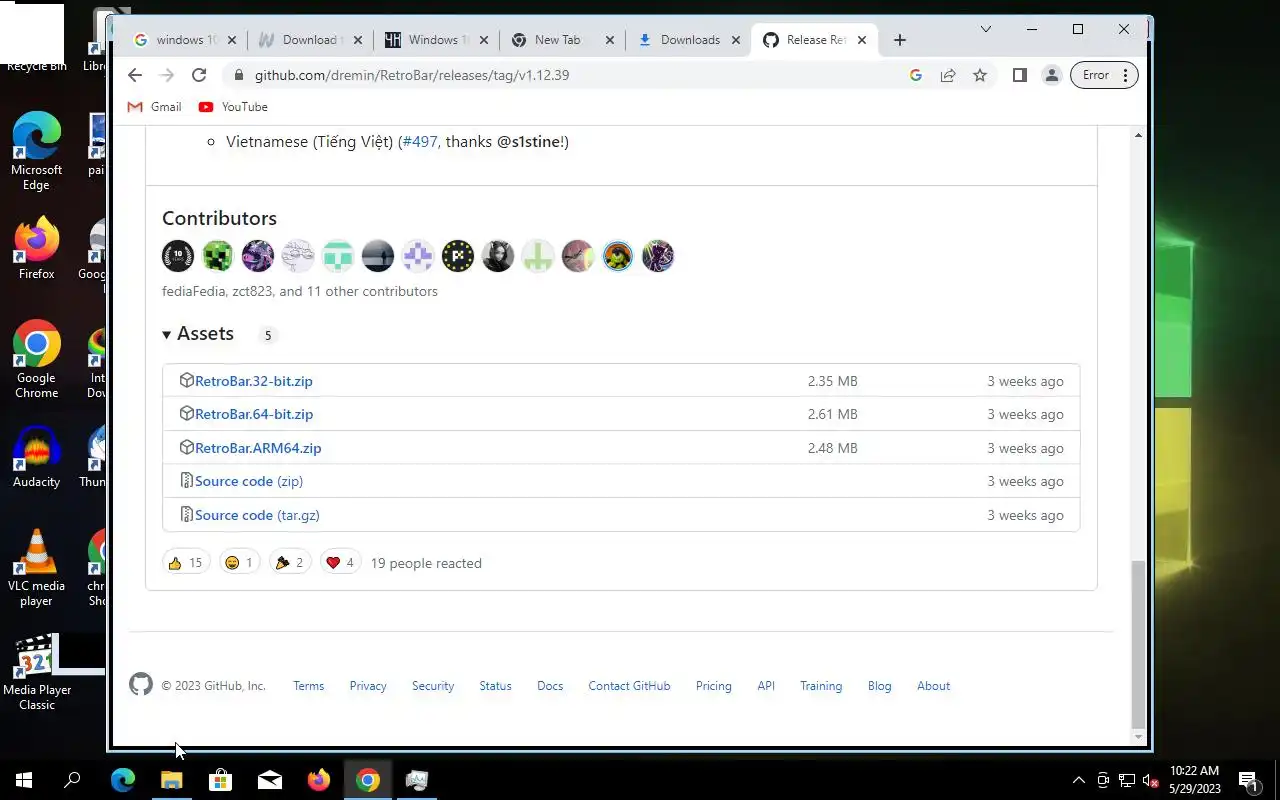Click scrollbar up arrow on page
1280x800 pixels.
coord(1138,134)
